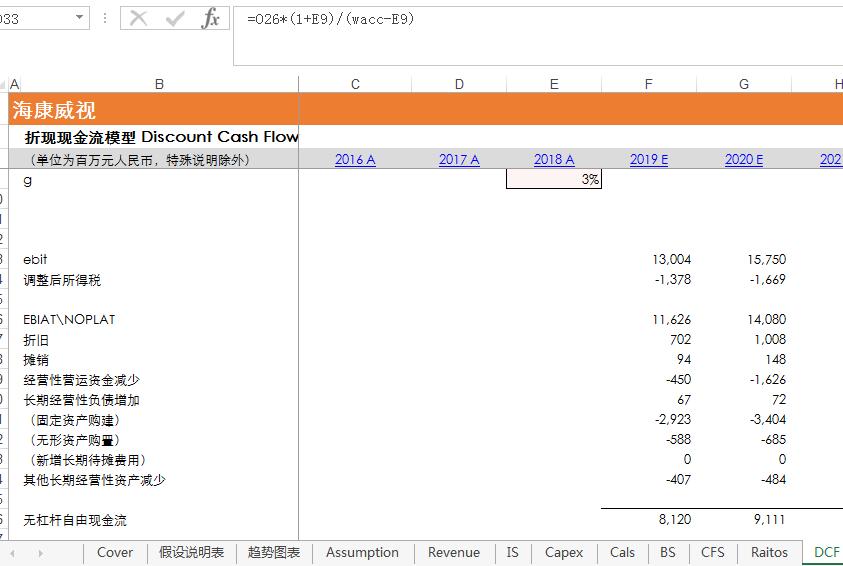Switch to the IS sheet tab
The height and width of the screenshot is (566, 843).
[x=512, y=553]
